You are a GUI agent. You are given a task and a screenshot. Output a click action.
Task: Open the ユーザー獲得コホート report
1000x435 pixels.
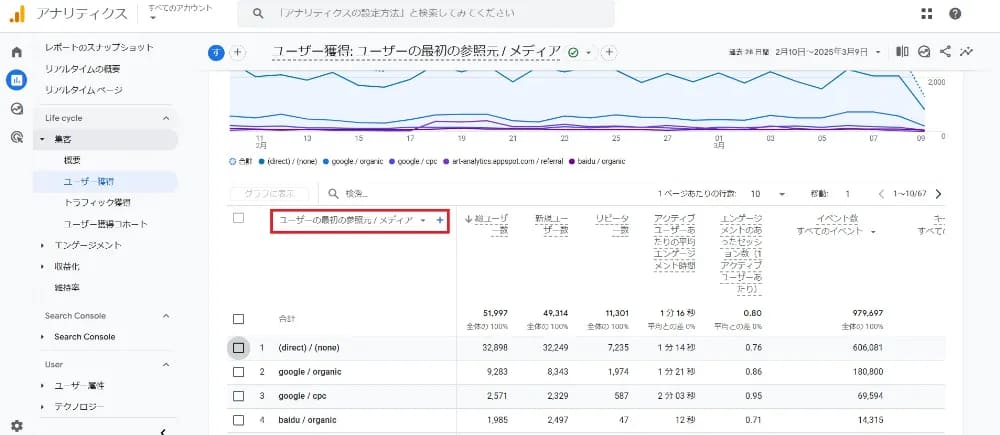coord(105,225)
